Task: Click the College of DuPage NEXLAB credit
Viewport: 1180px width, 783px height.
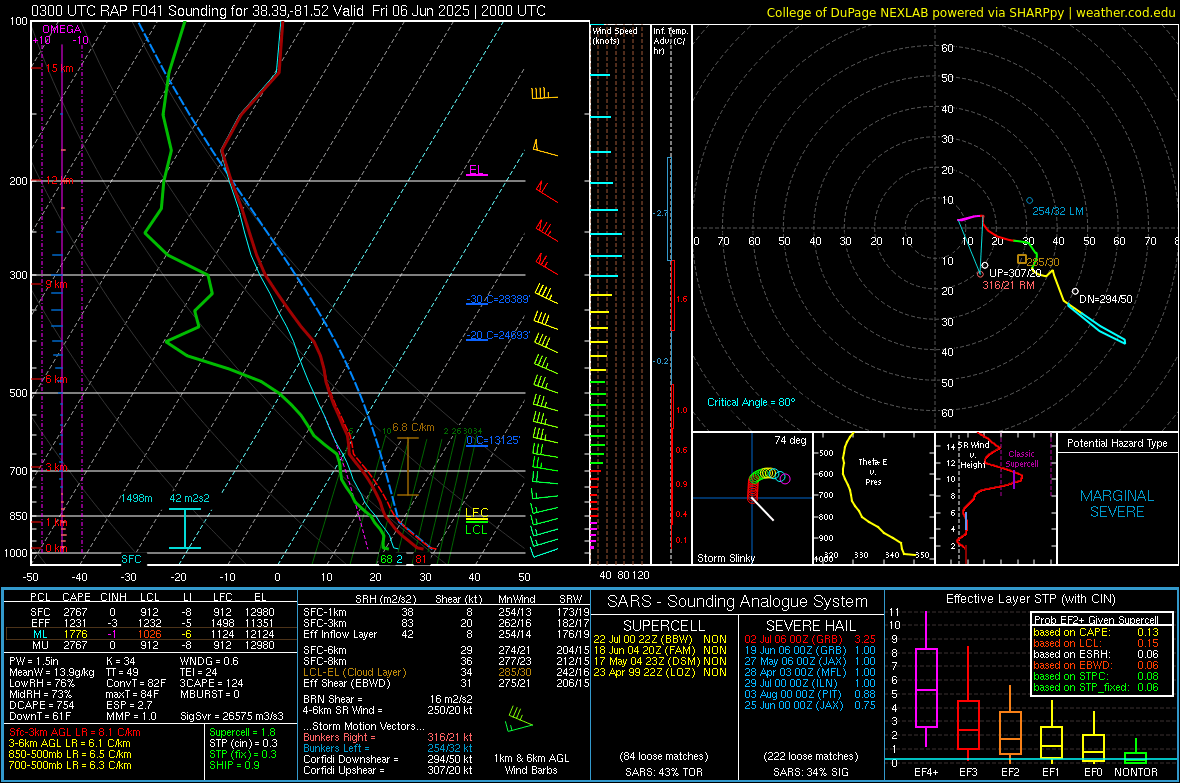Action: pos(970,12)
